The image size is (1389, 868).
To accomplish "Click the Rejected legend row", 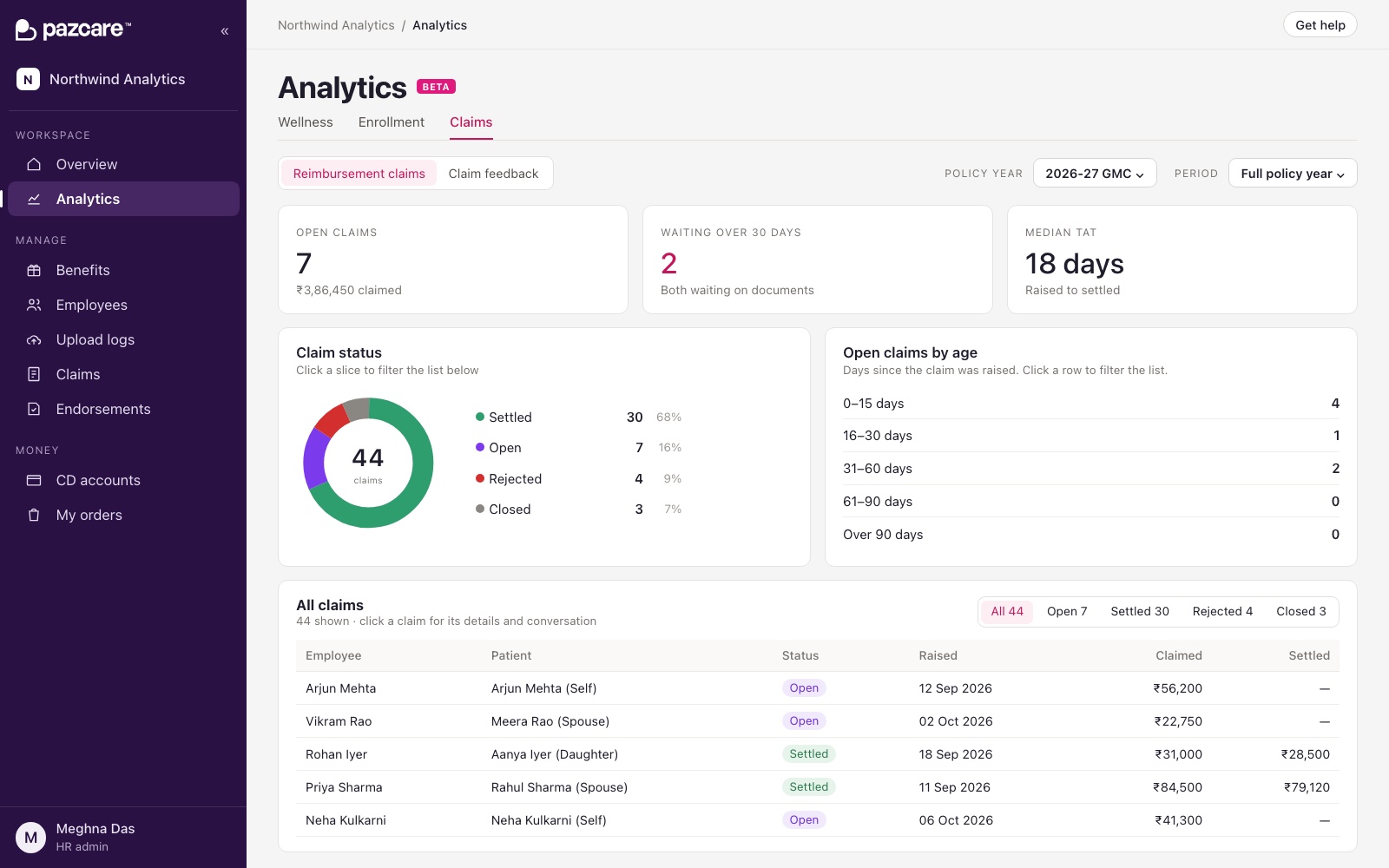I will tap(578, 479).
